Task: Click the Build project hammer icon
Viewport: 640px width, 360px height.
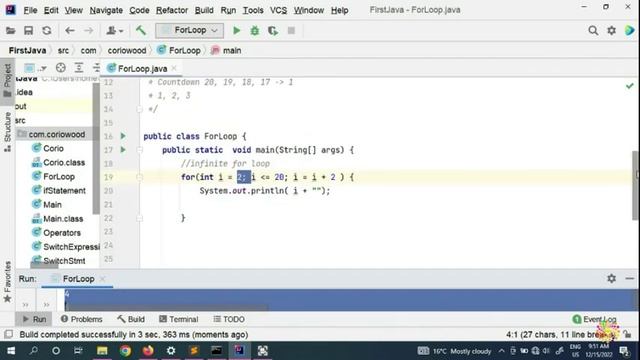Action: (x=141, y=31)
